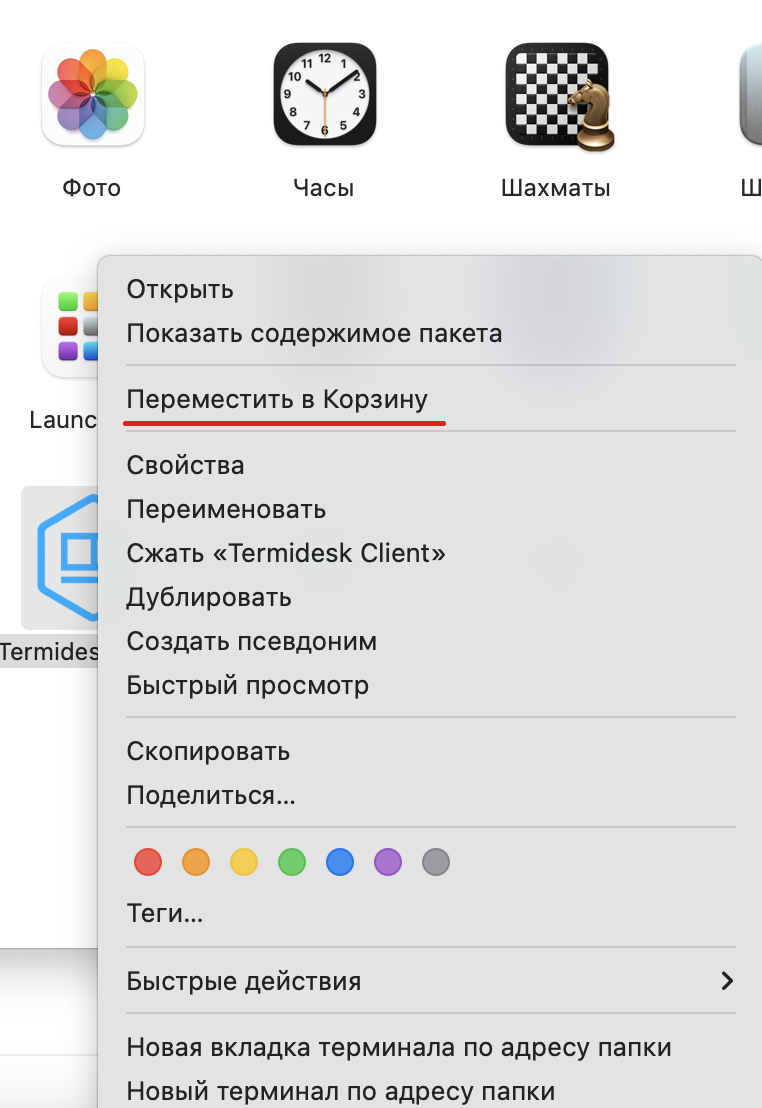This screenshot has width=762, height=1108.
Task: Open Свойства from the context menu
Action: point(185,465)
